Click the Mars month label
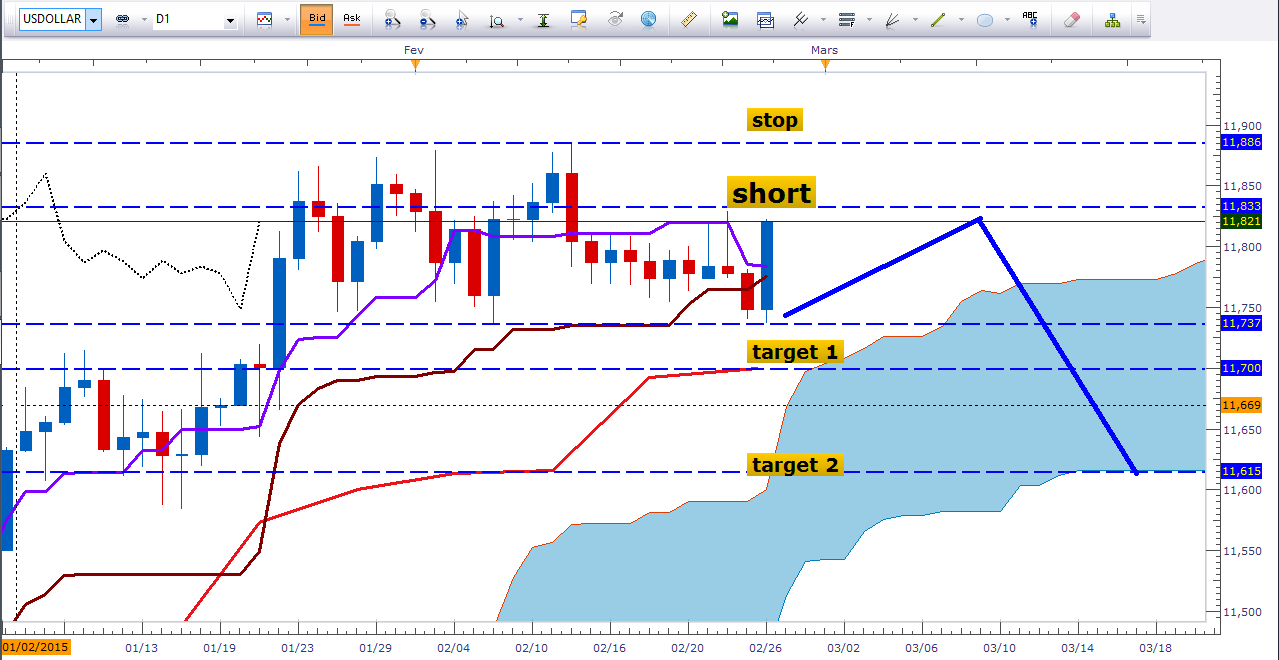This screenshot has width=1279, height=660. click(825, 49)
